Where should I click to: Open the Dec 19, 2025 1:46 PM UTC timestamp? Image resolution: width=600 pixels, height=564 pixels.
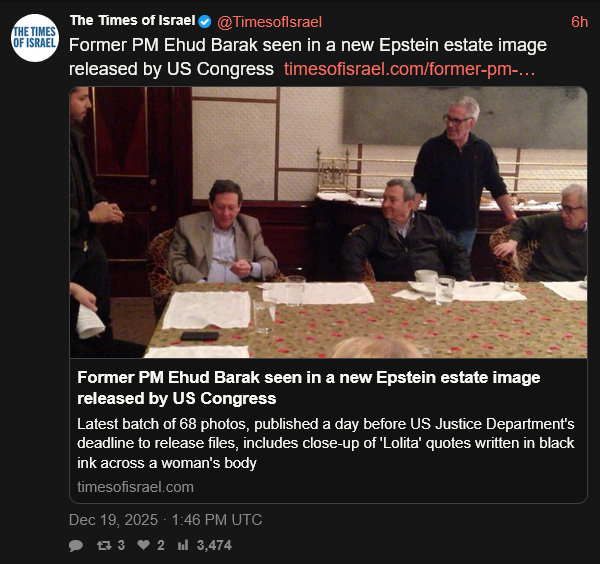pyautogui.click(x=165, y=520)
